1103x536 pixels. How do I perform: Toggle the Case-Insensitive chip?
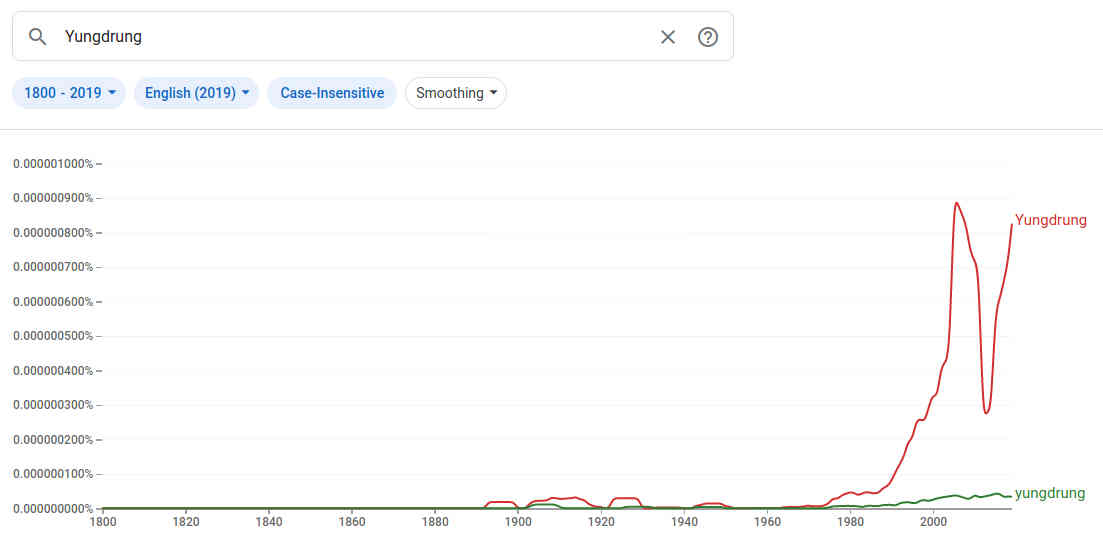pos(332,93)
